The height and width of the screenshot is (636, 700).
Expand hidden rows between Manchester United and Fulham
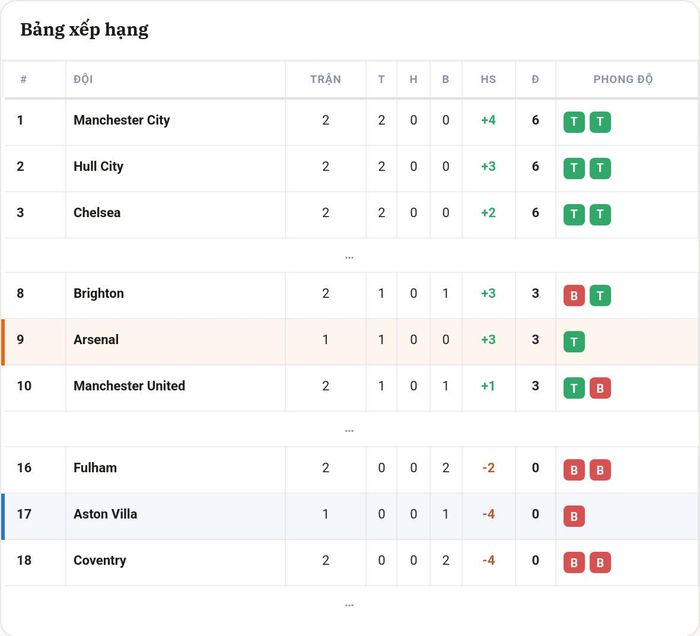click(349, 431)
